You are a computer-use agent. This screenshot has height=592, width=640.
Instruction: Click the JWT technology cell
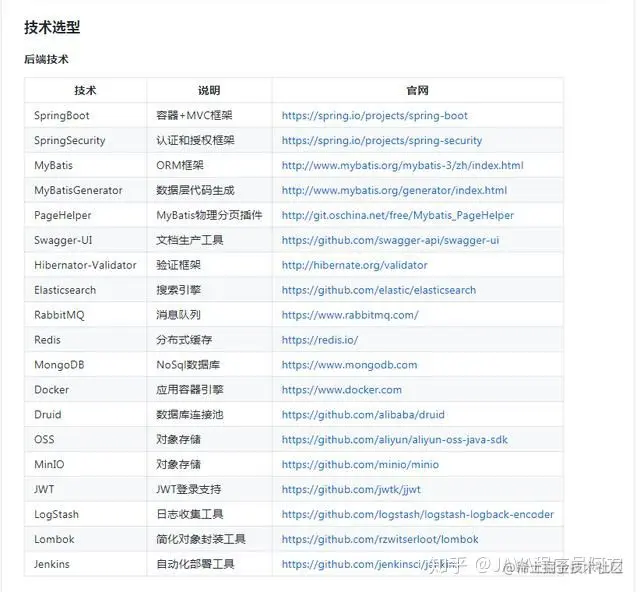[x=85, y=489]
